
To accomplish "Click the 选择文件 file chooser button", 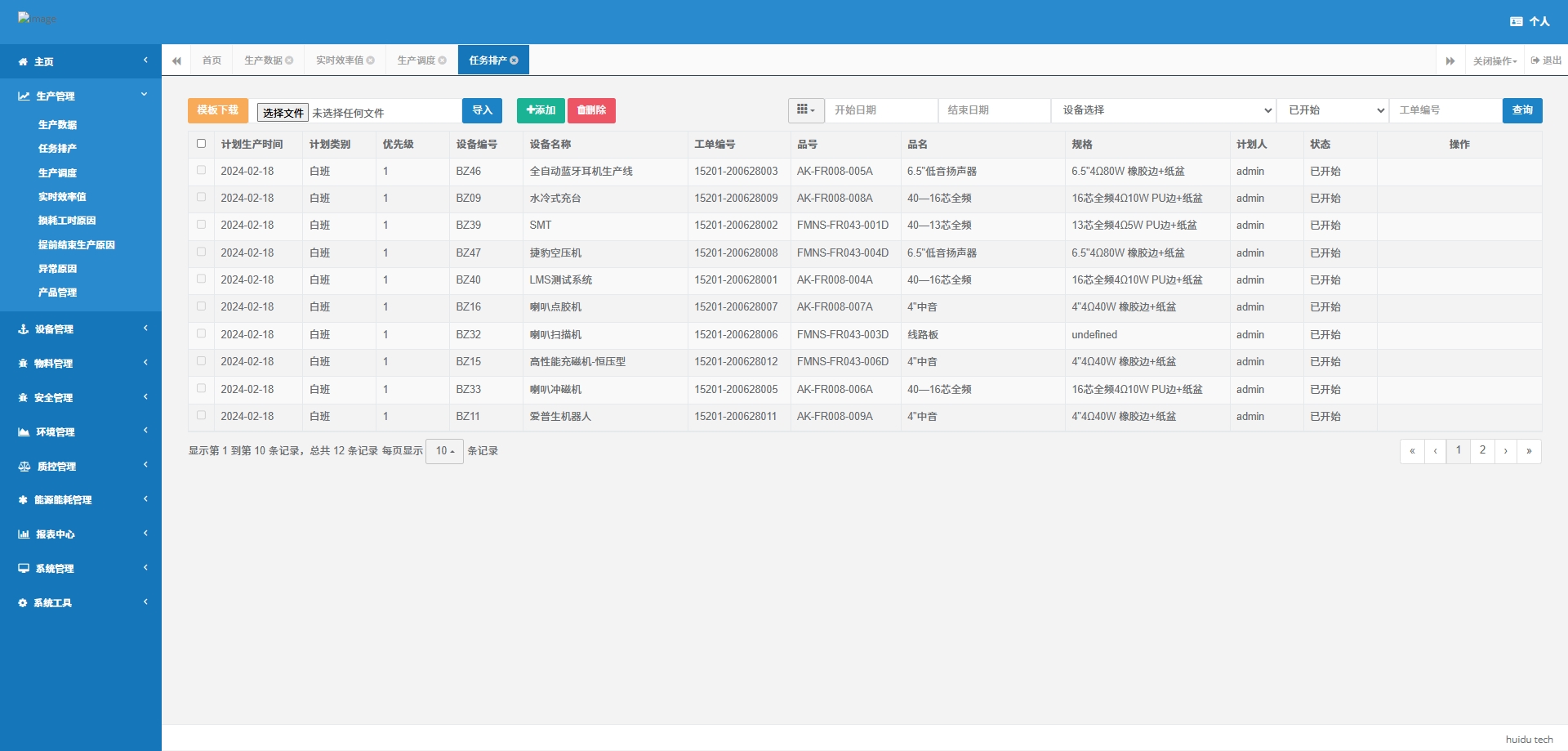I will pyautogui.click(x=283, y=113).
